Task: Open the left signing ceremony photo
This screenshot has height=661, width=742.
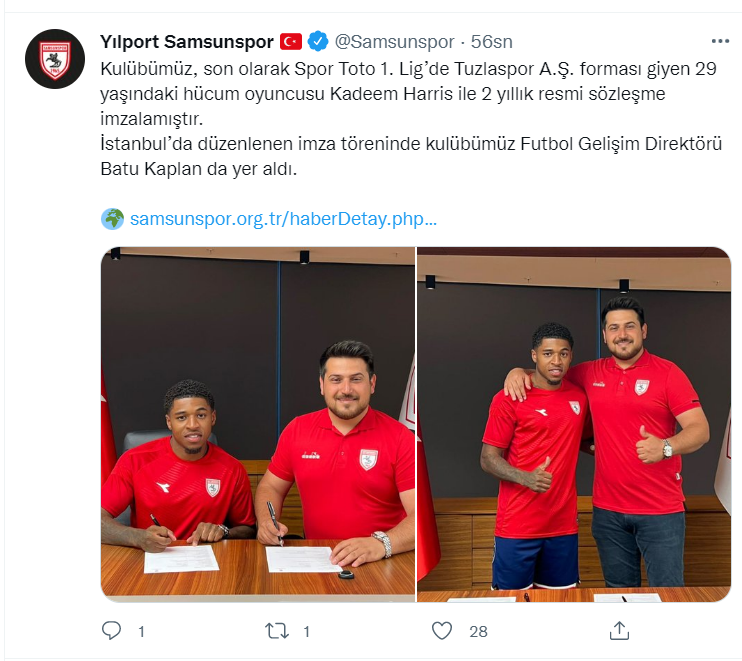Action: pyautogui.click(x=258, y=424)
